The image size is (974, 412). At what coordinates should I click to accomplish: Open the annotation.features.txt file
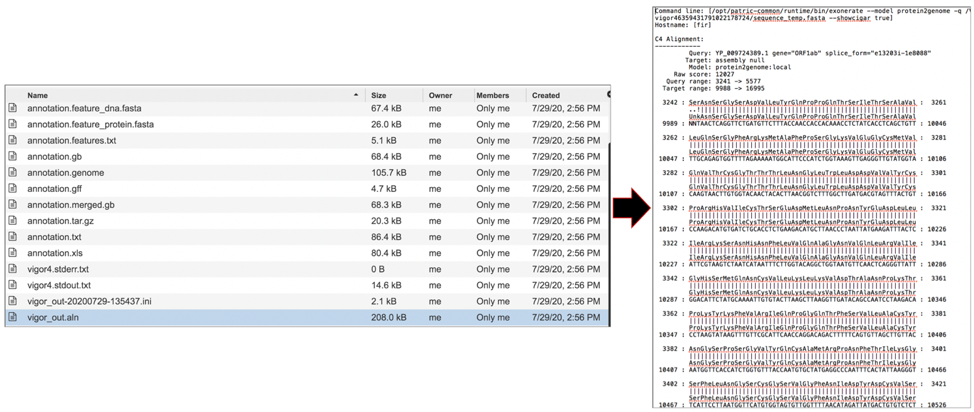[71, 140]
